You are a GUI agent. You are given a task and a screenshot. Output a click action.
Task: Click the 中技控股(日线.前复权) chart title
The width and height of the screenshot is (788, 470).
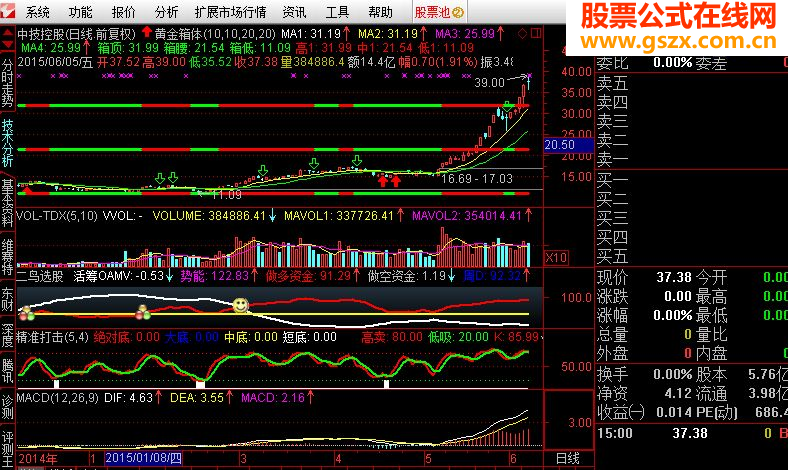point(76,34)
